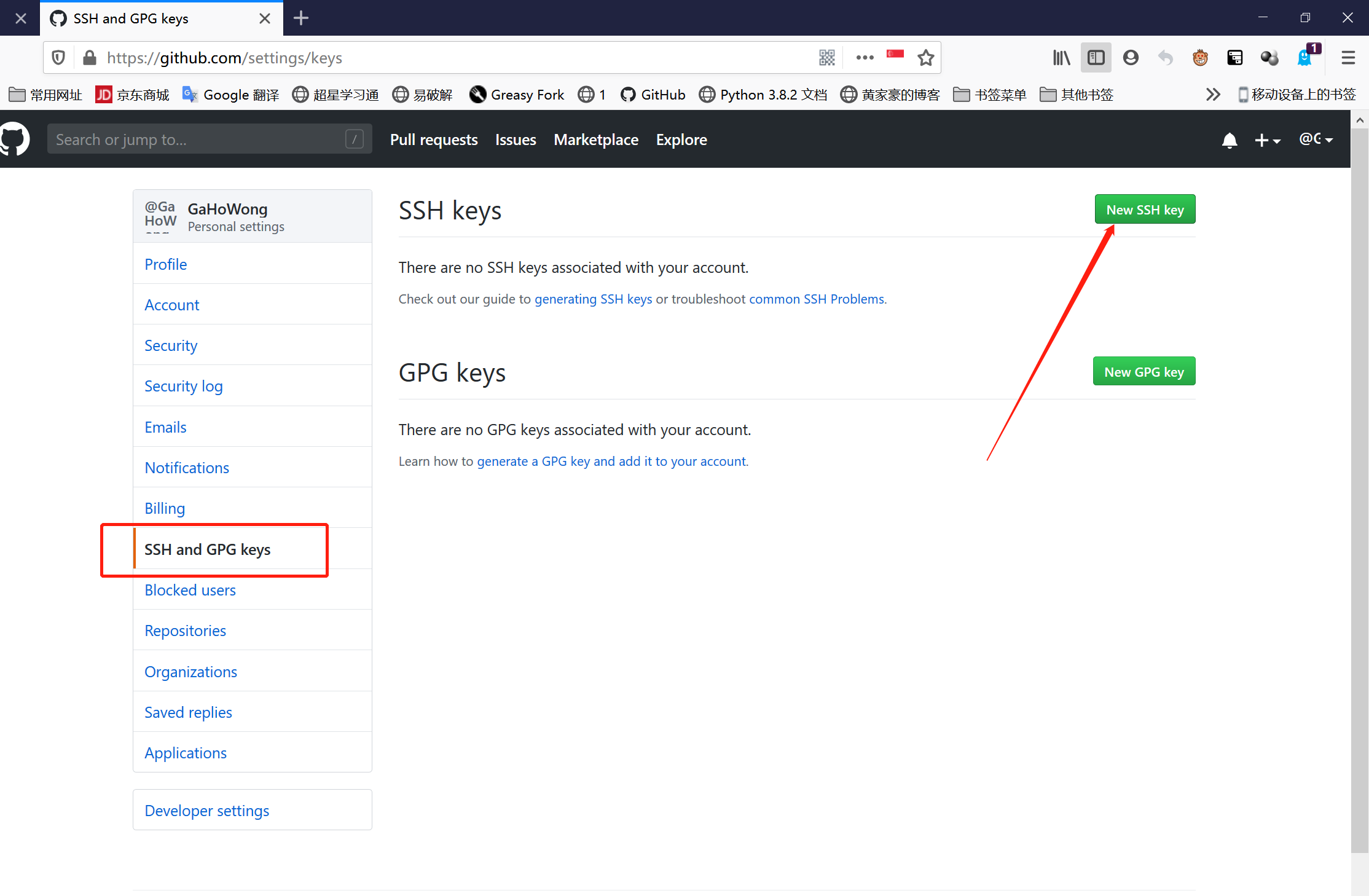Open generating SSH keys guide link
The height and width of the screenshot is (896, 1369).
[593, 299]
